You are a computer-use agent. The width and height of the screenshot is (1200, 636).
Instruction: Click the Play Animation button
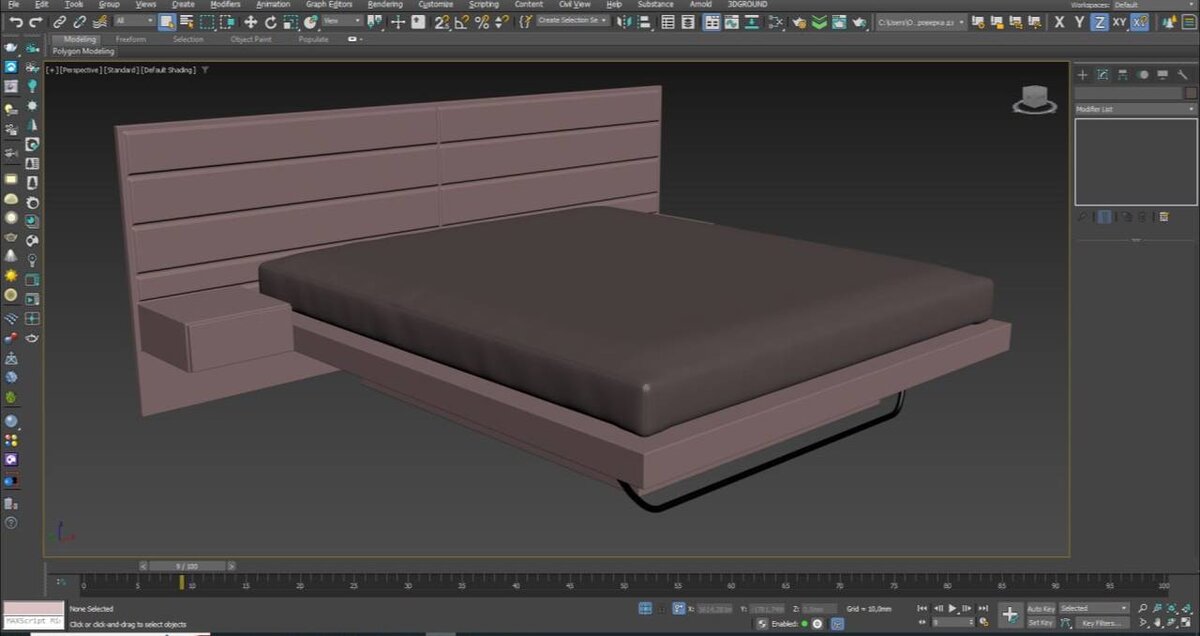(952, 608)
